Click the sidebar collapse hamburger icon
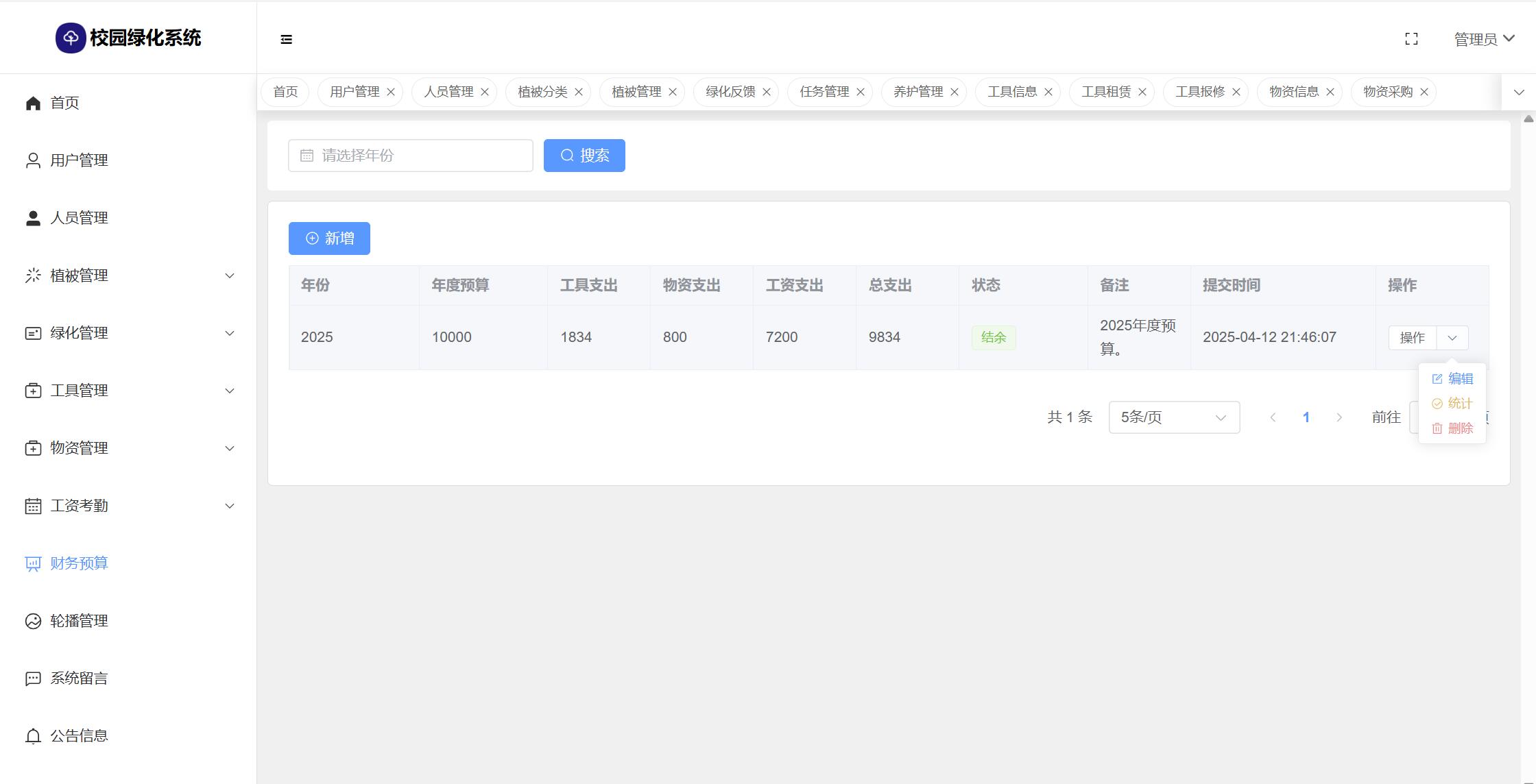The image size is (1536, 784). [287, 40]
